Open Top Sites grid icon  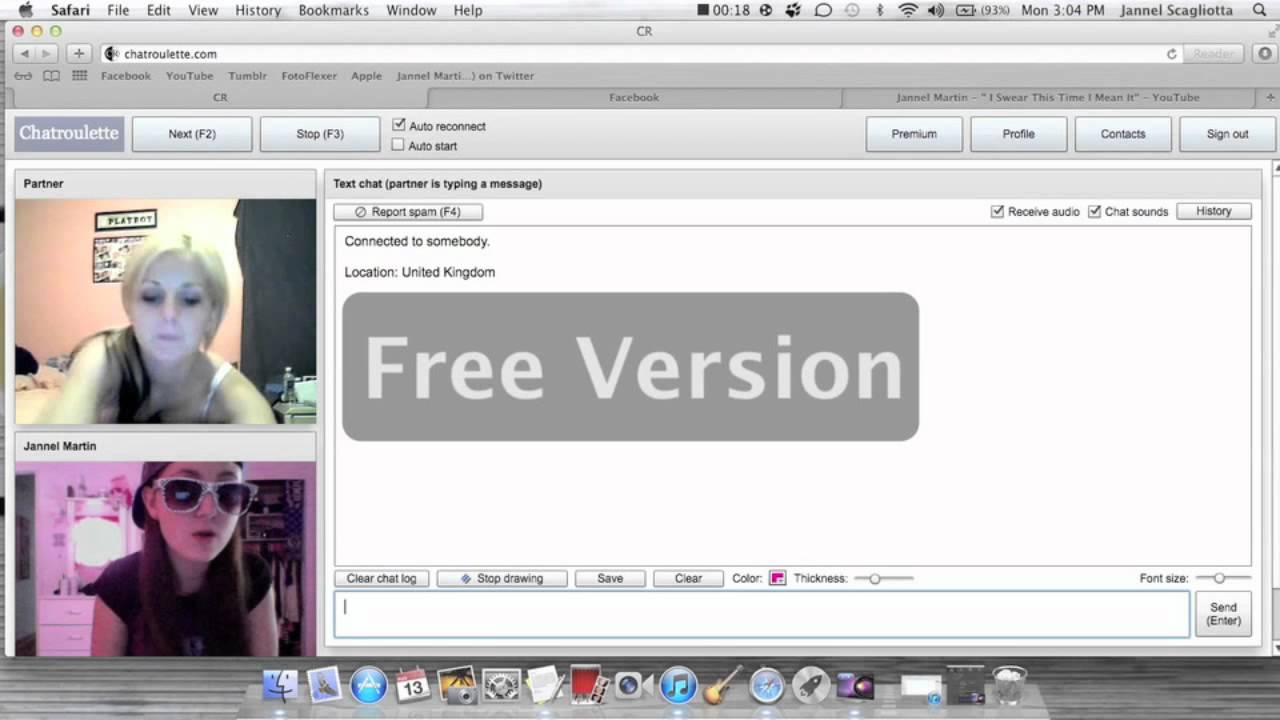[x=79, y=76]
